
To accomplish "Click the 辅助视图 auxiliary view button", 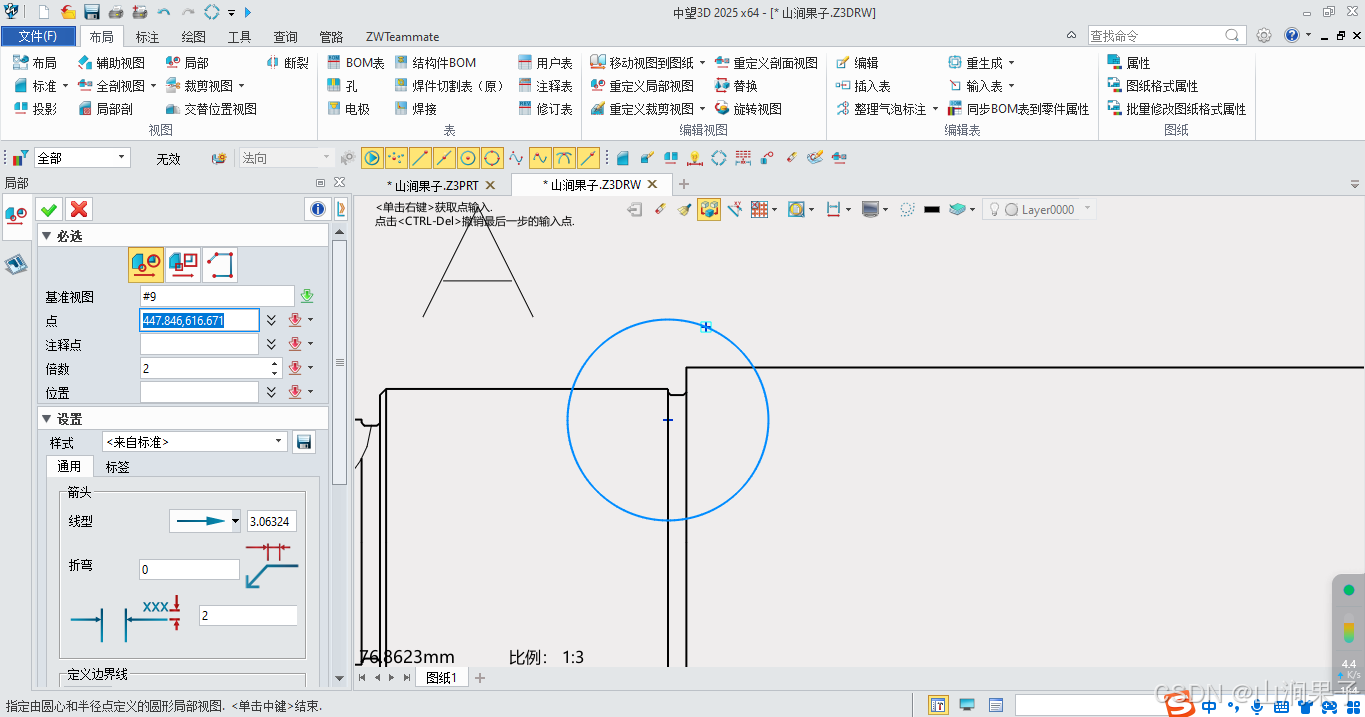I will pyautogui.click(x=110, y=62).
